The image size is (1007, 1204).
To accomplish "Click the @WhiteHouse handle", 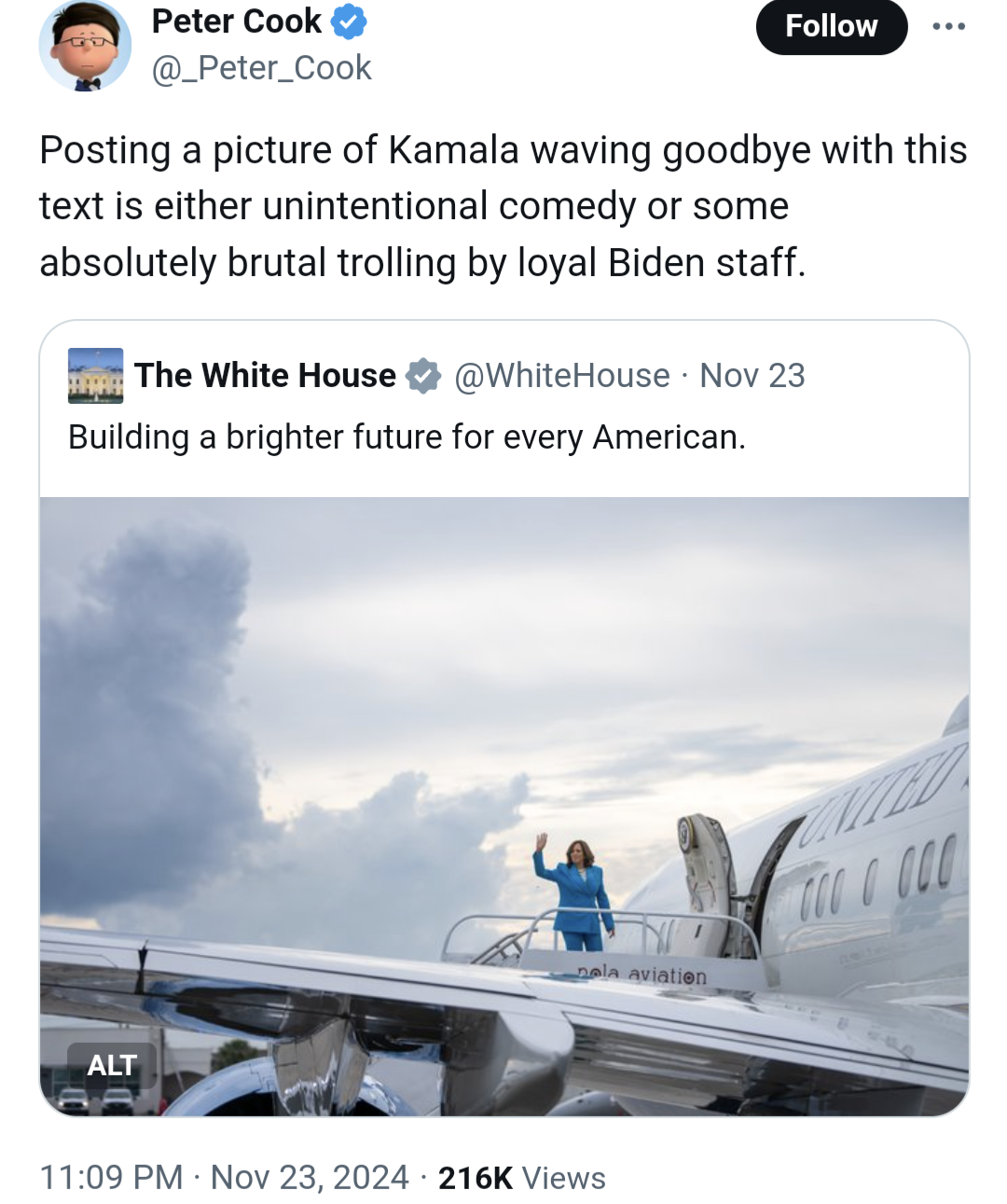I will (562, 376).
